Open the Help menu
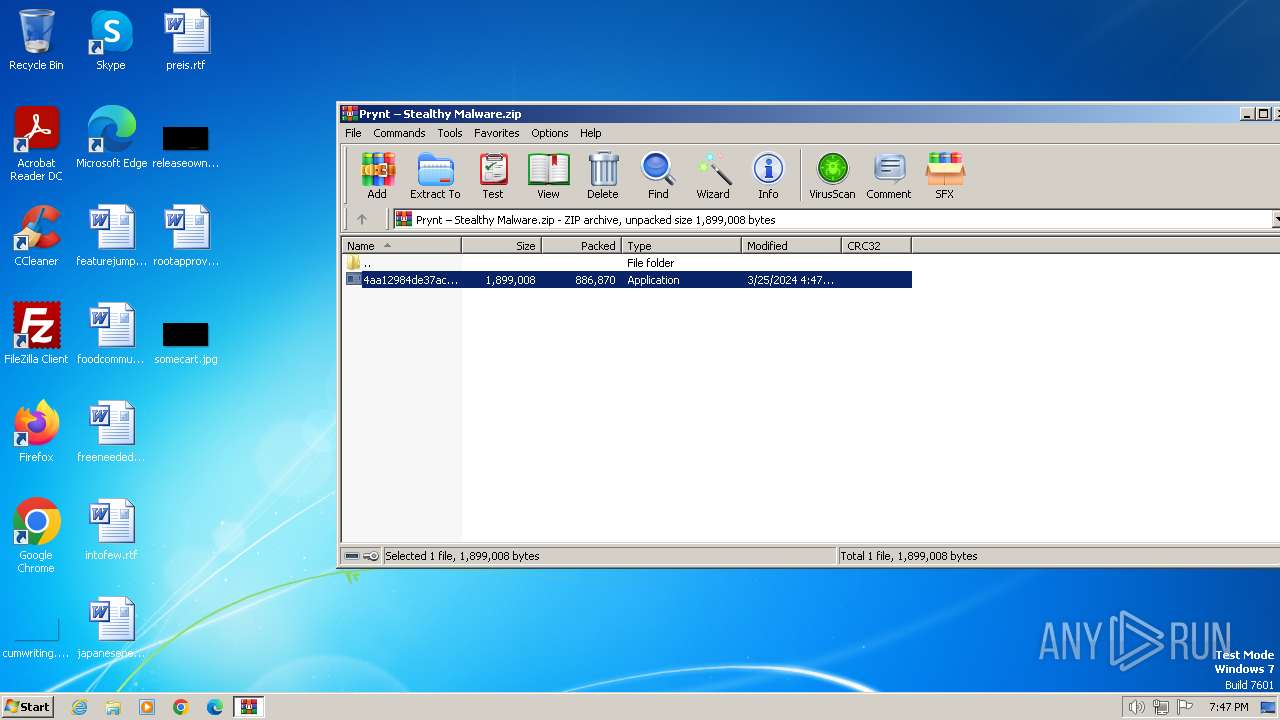1280x720 pixels. (x=591, y=133)
